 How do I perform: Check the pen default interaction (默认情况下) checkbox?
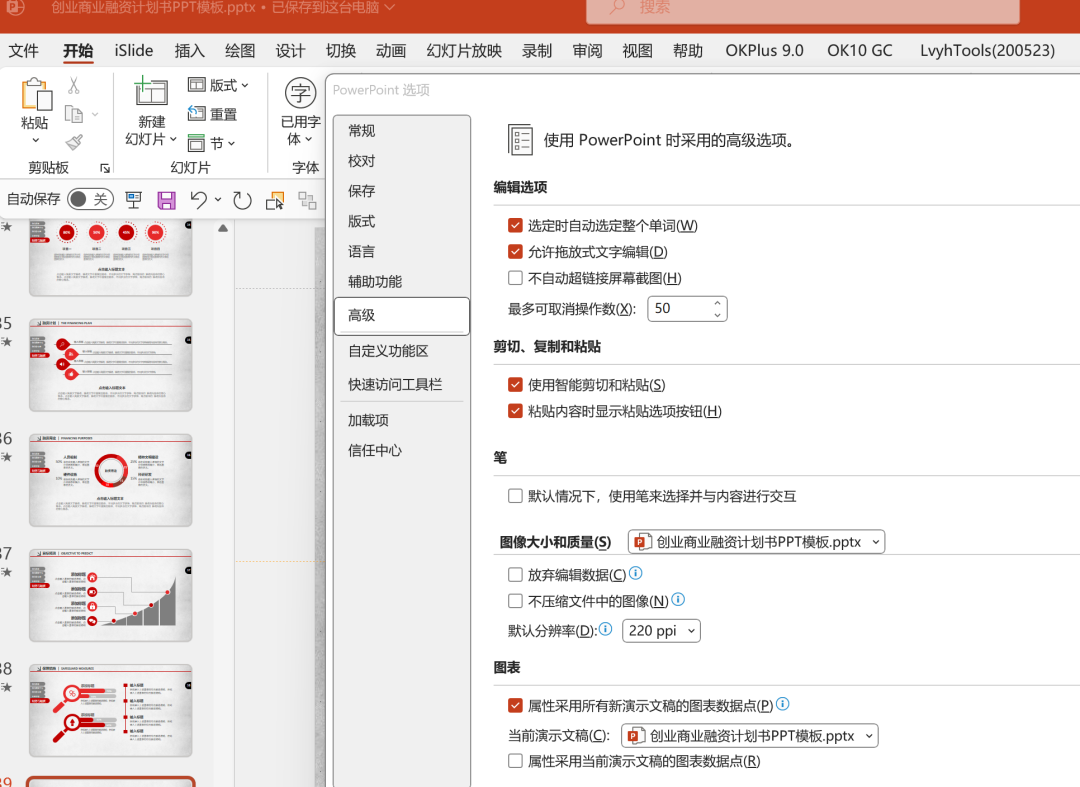click(515, 496)
